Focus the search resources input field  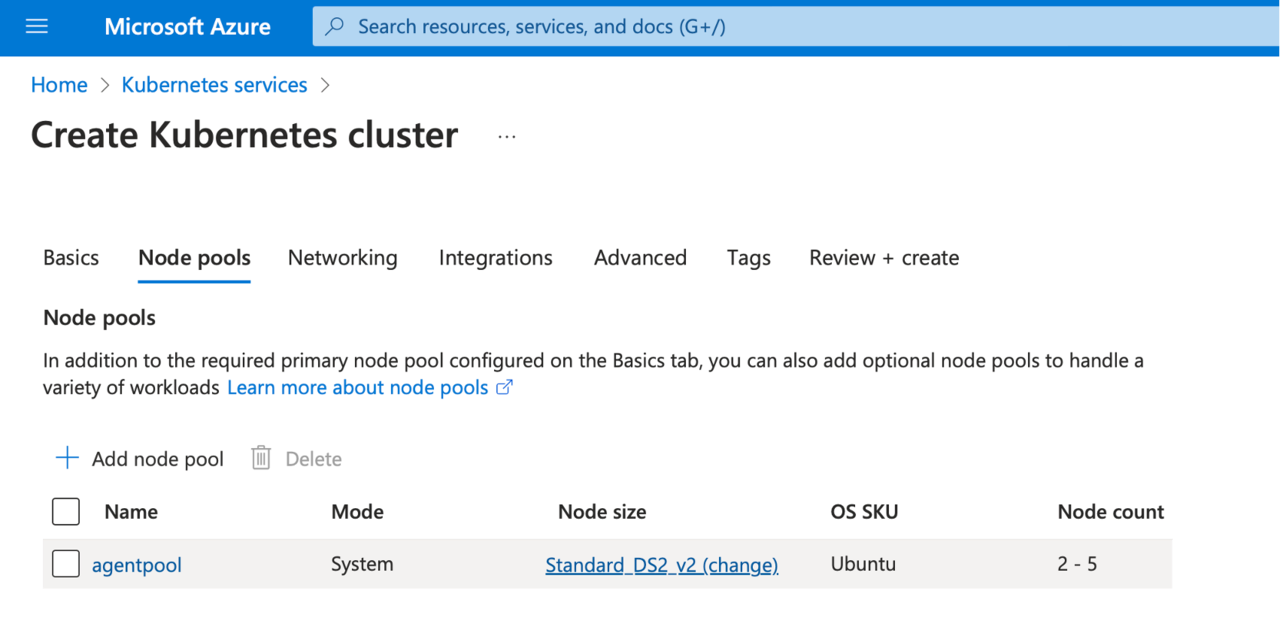point(700,27)
